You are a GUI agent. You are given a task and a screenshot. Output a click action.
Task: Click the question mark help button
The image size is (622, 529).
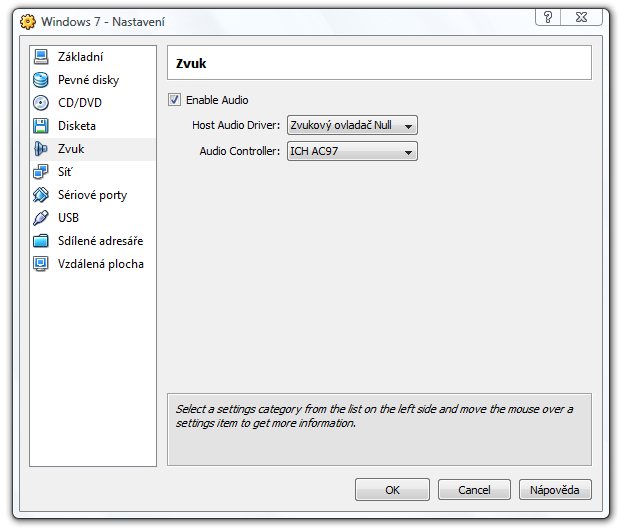pyautogui.click(x=548, y=17)
